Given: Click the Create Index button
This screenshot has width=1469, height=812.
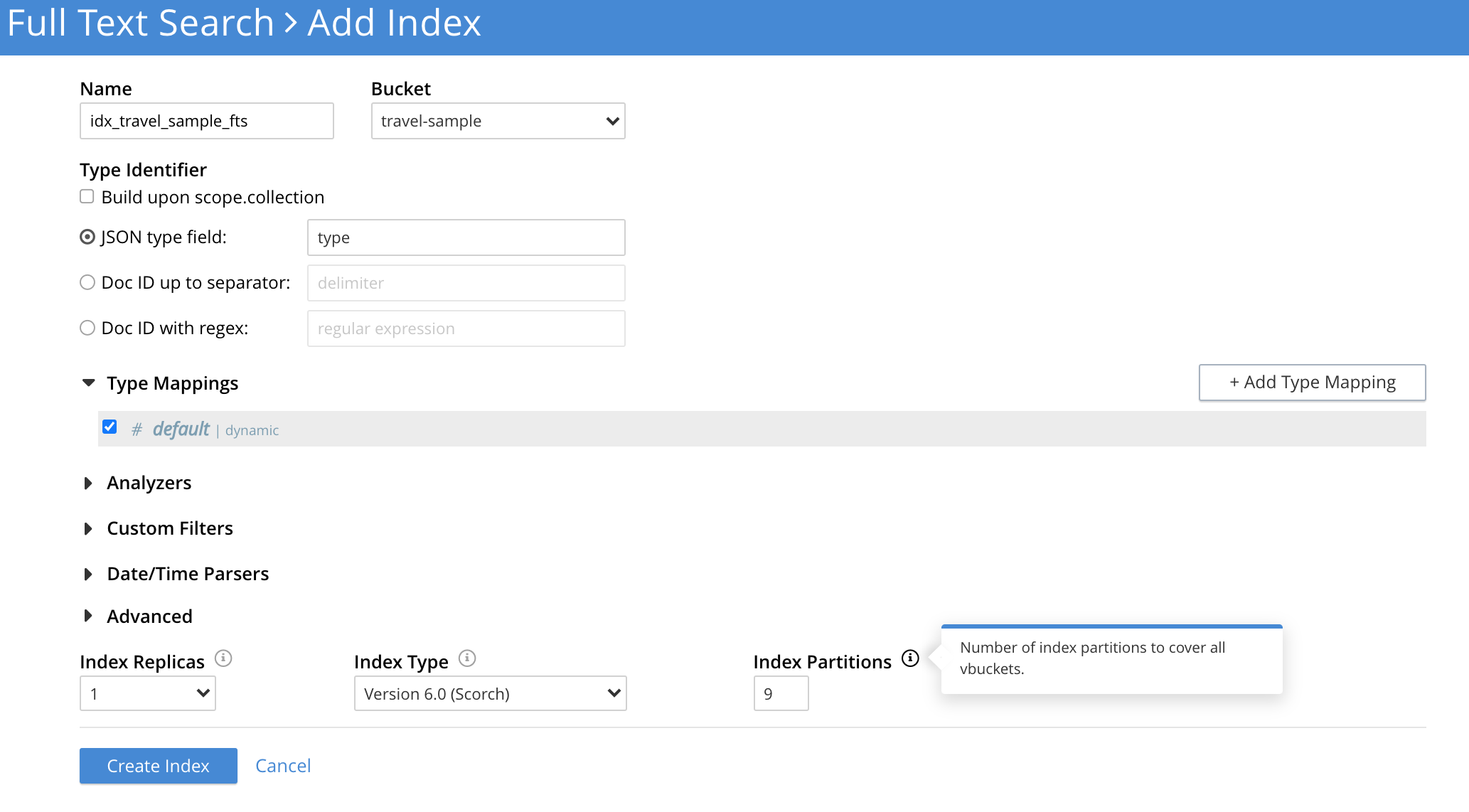Looking at the screenshot, I should pyautogui.click(x=158, y=766).
